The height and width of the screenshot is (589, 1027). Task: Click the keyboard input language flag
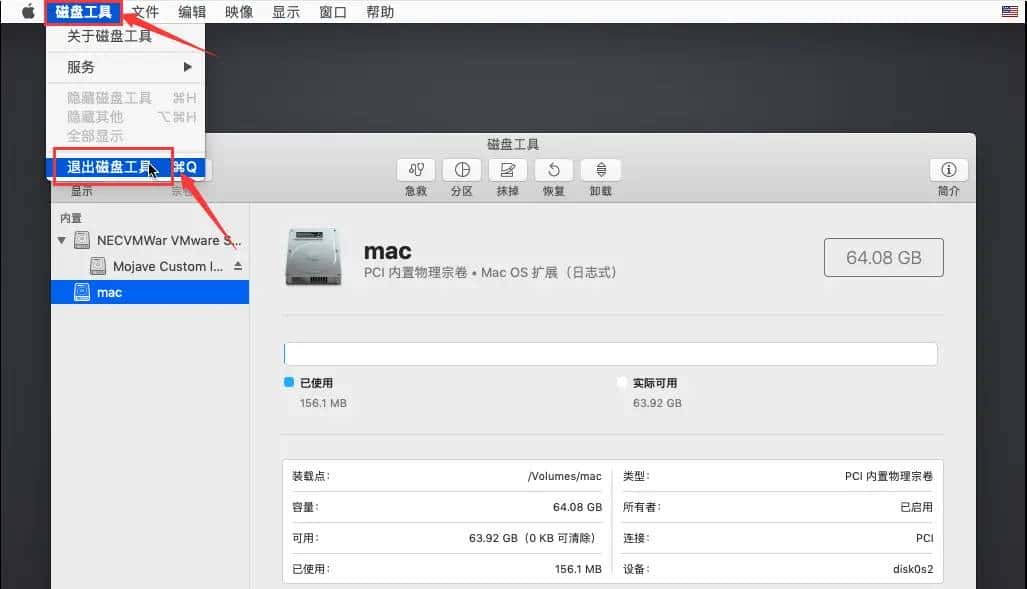1009,11
